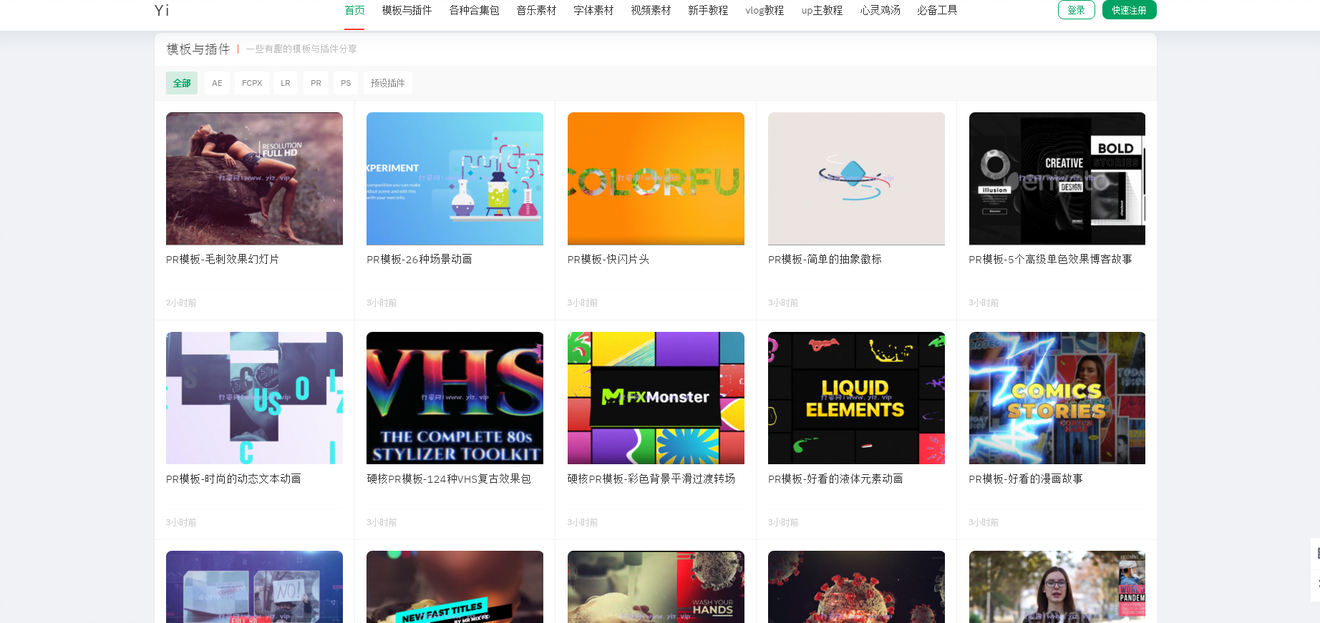
Task: Click the green 快速注册 button
Action: coord(1129,10)
